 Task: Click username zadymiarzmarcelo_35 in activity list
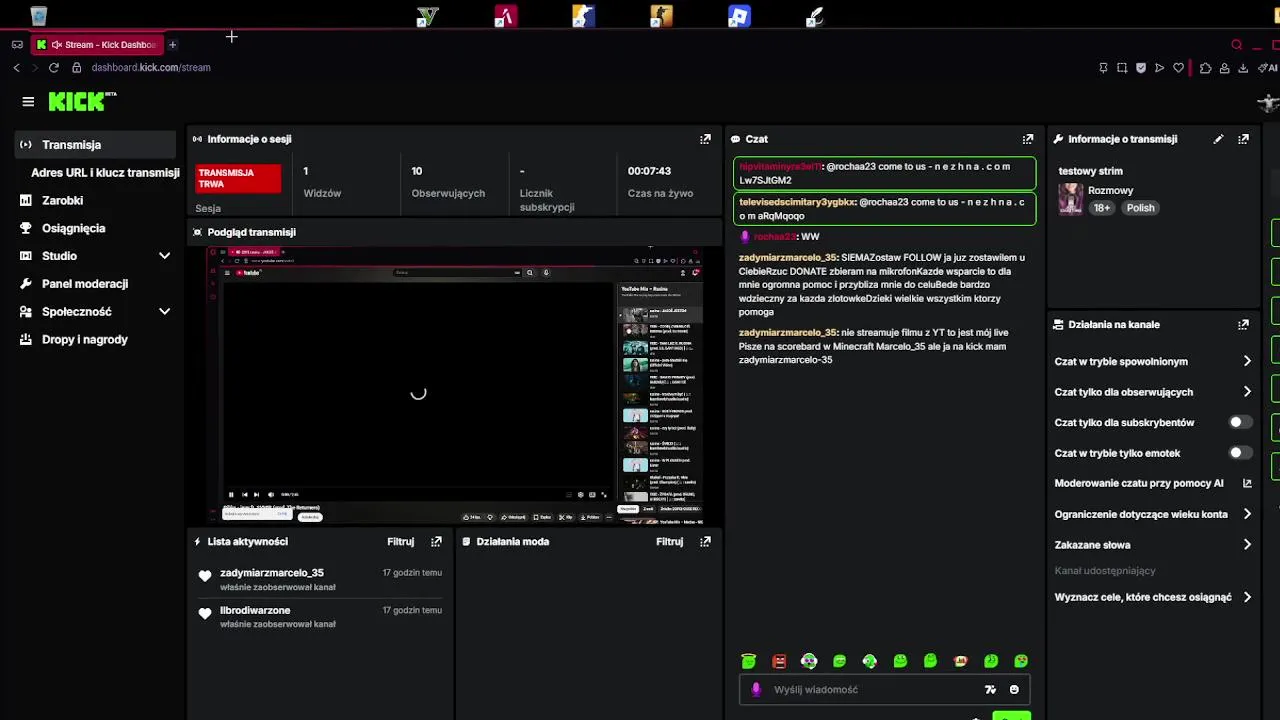pos(272,573)
